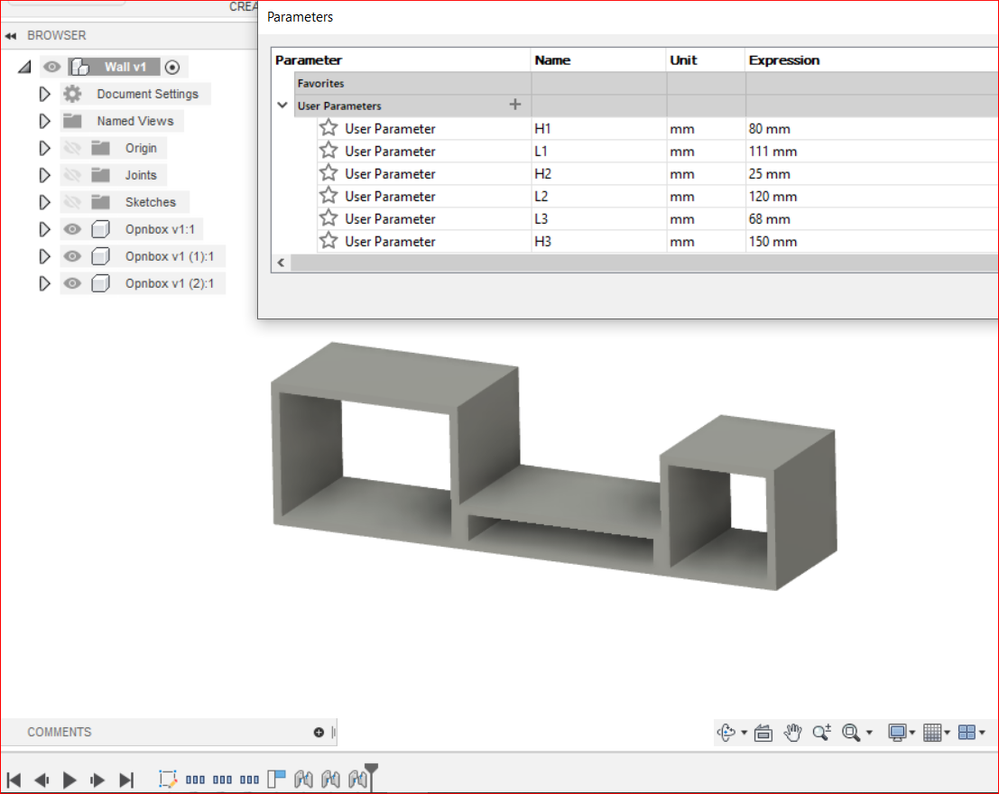Screen dimensions: 999x794
Task: Hide the Opnbox v1 (1):1 component
Action: click(73, 256)
